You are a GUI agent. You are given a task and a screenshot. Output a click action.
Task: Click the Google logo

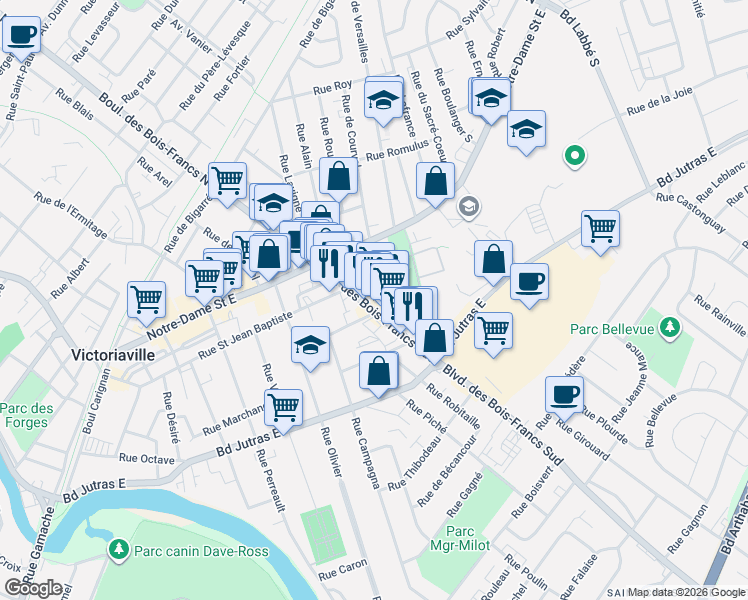tap(33, 589)
